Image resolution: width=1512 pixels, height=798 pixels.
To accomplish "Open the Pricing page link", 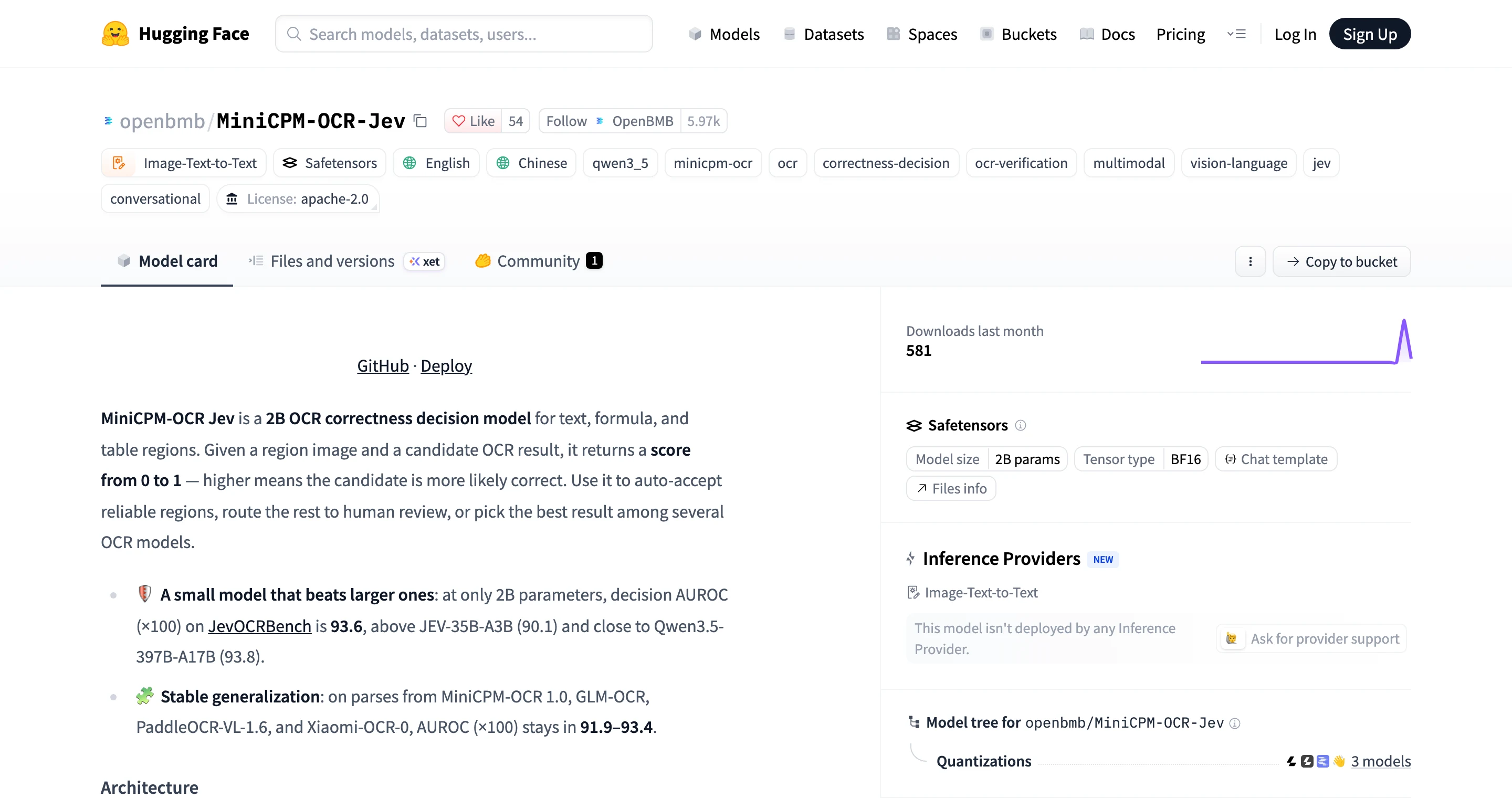I will [x=1180, y=34].
